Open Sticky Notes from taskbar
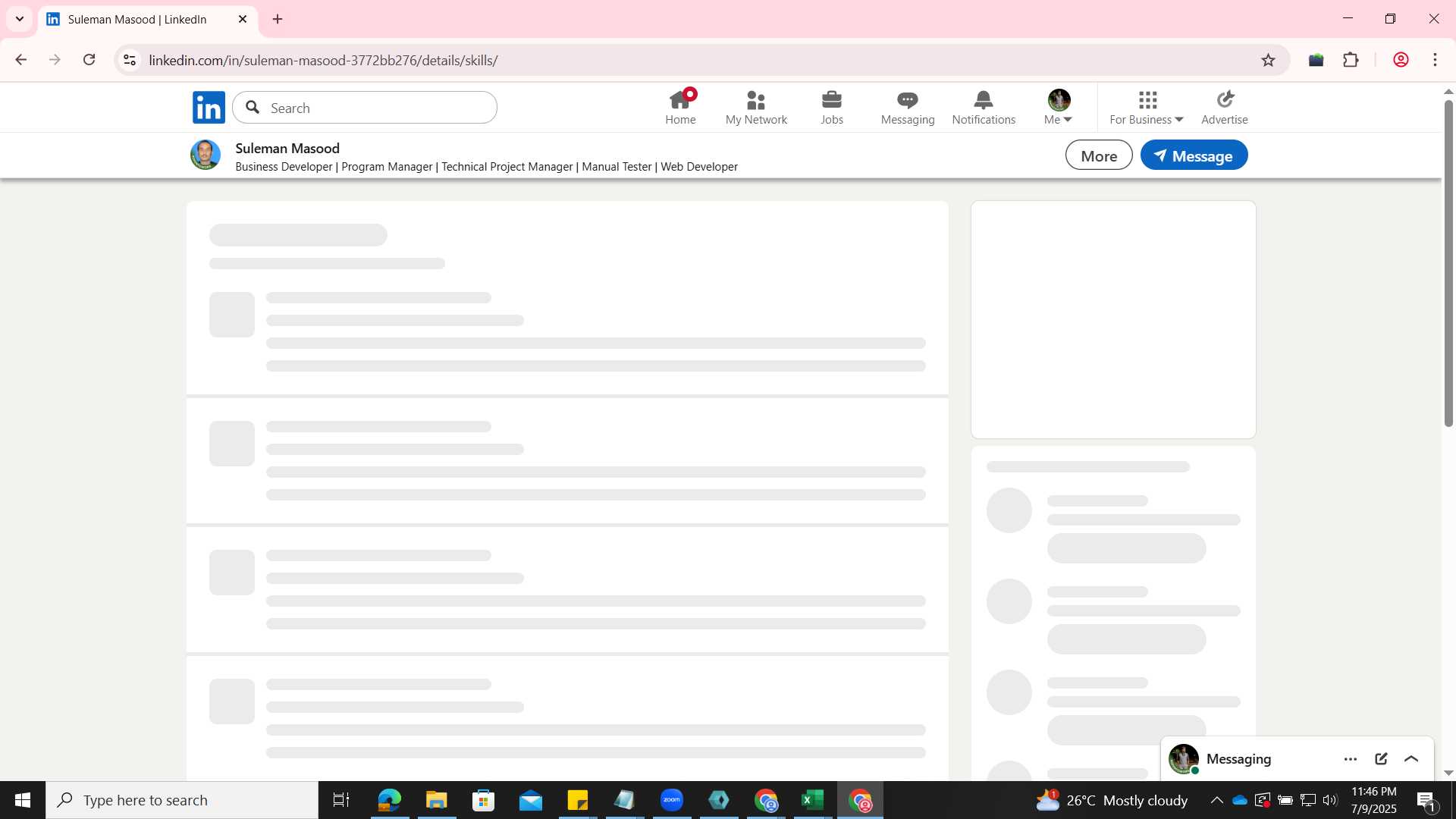The height and width of the screenshot is (819, 1456). [x=577, y=800]
